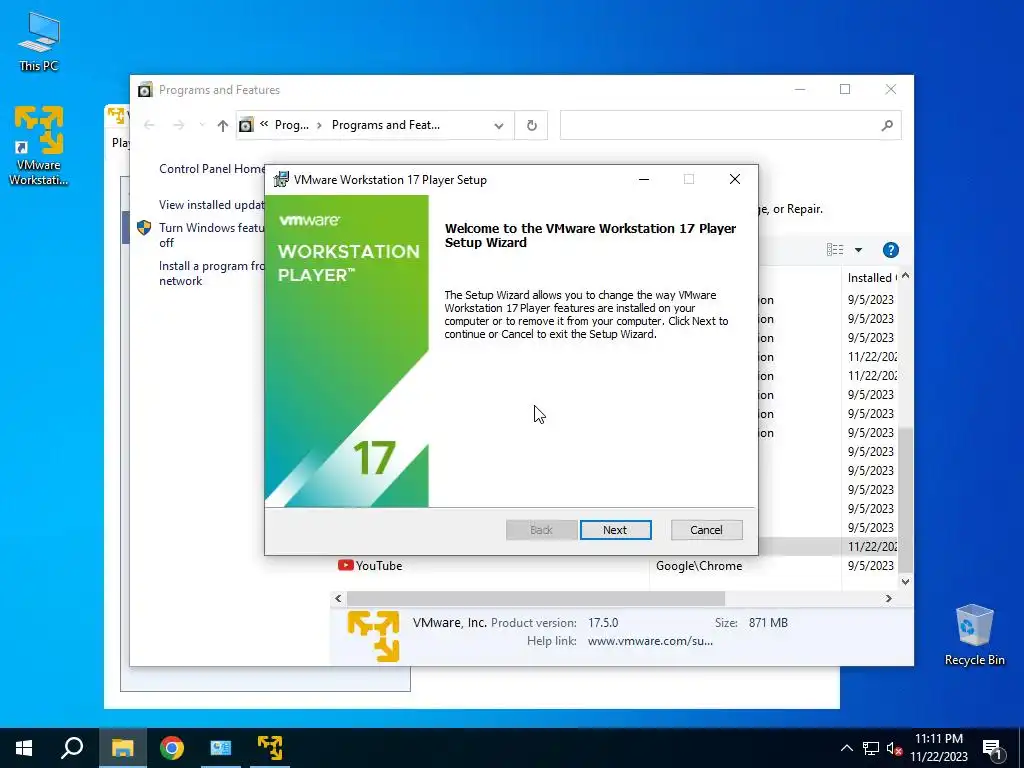Click product version 17.5.0 value
This screenshot has height=768, width=1024.
coord(603,623)
